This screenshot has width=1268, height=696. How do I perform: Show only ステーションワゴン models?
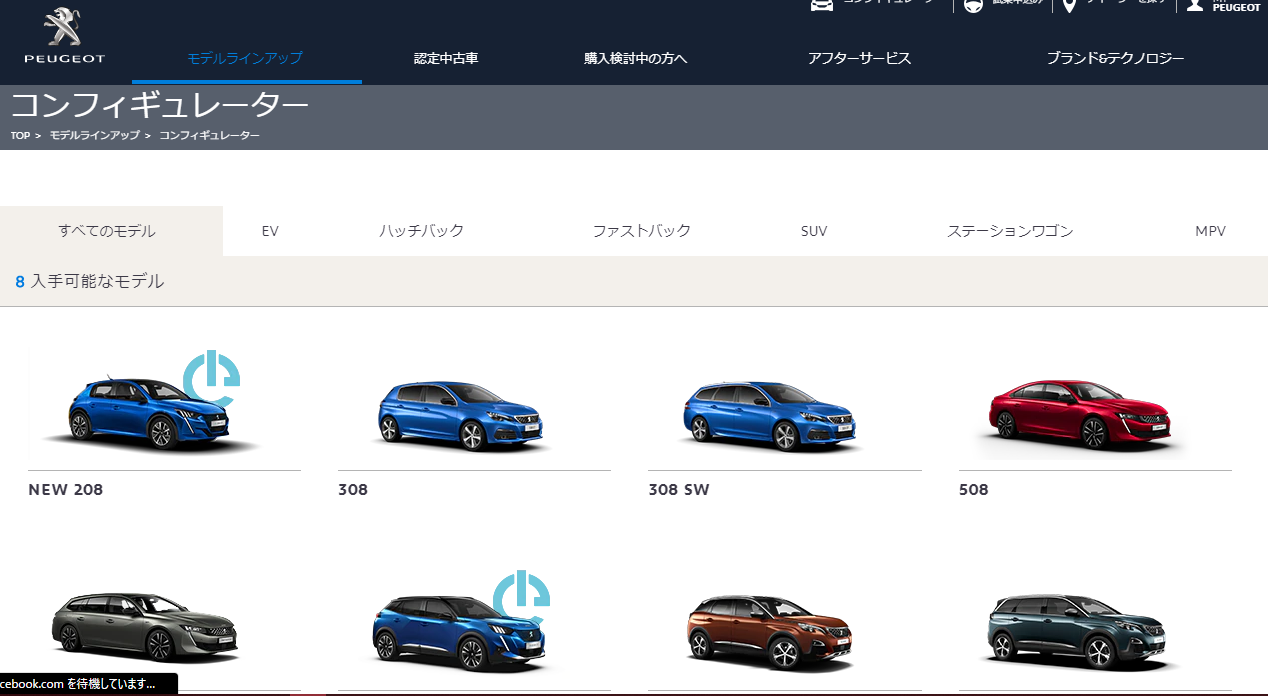[x=1010, y=230]
